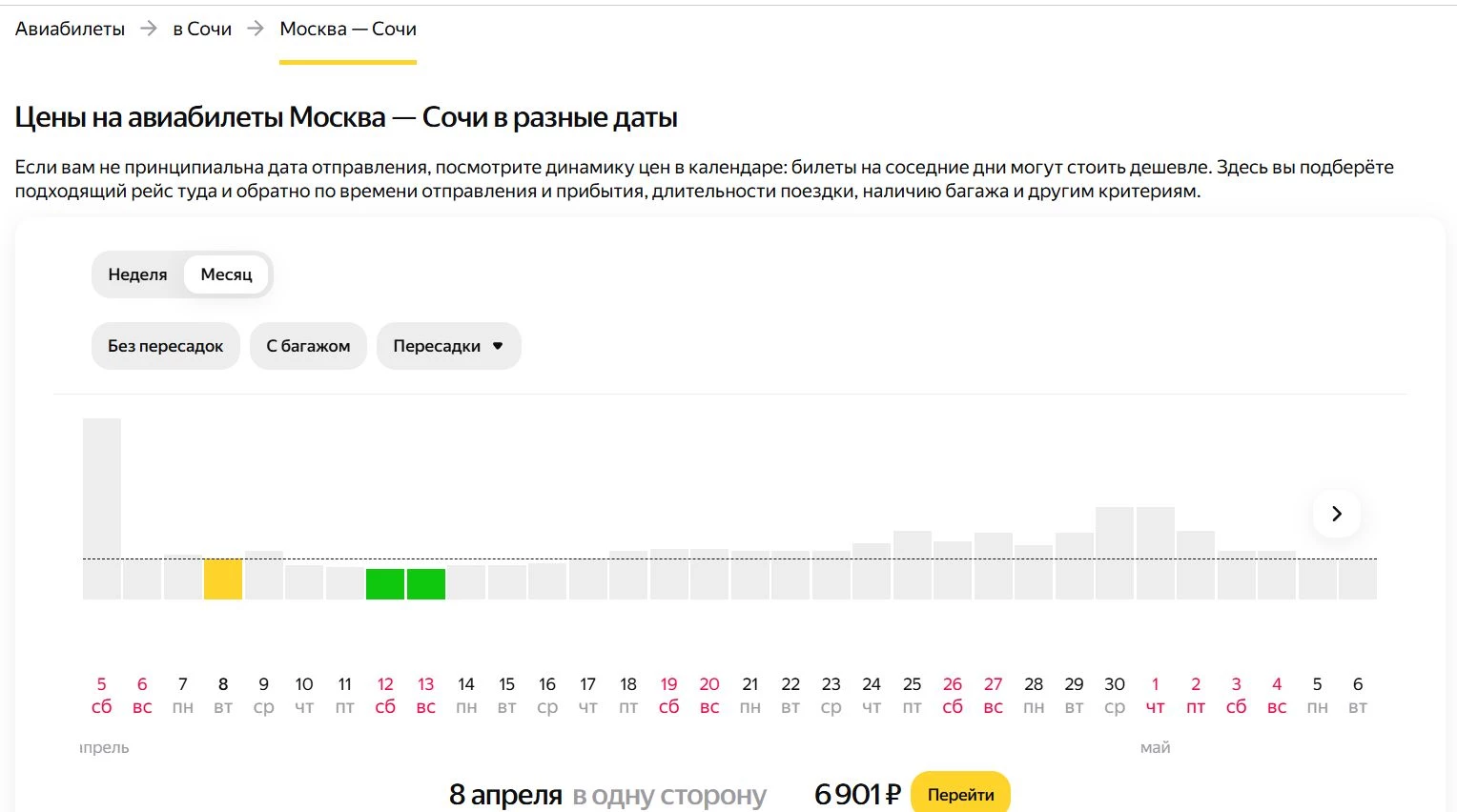
Task: Click date label 14 пн
Action: tap(466, 696)
